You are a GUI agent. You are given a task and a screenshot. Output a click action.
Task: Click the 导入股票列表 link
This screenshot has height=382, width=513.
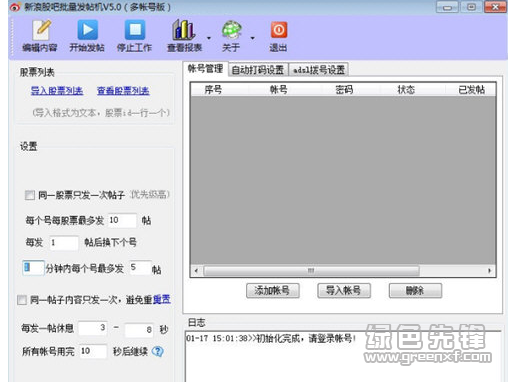57,91
